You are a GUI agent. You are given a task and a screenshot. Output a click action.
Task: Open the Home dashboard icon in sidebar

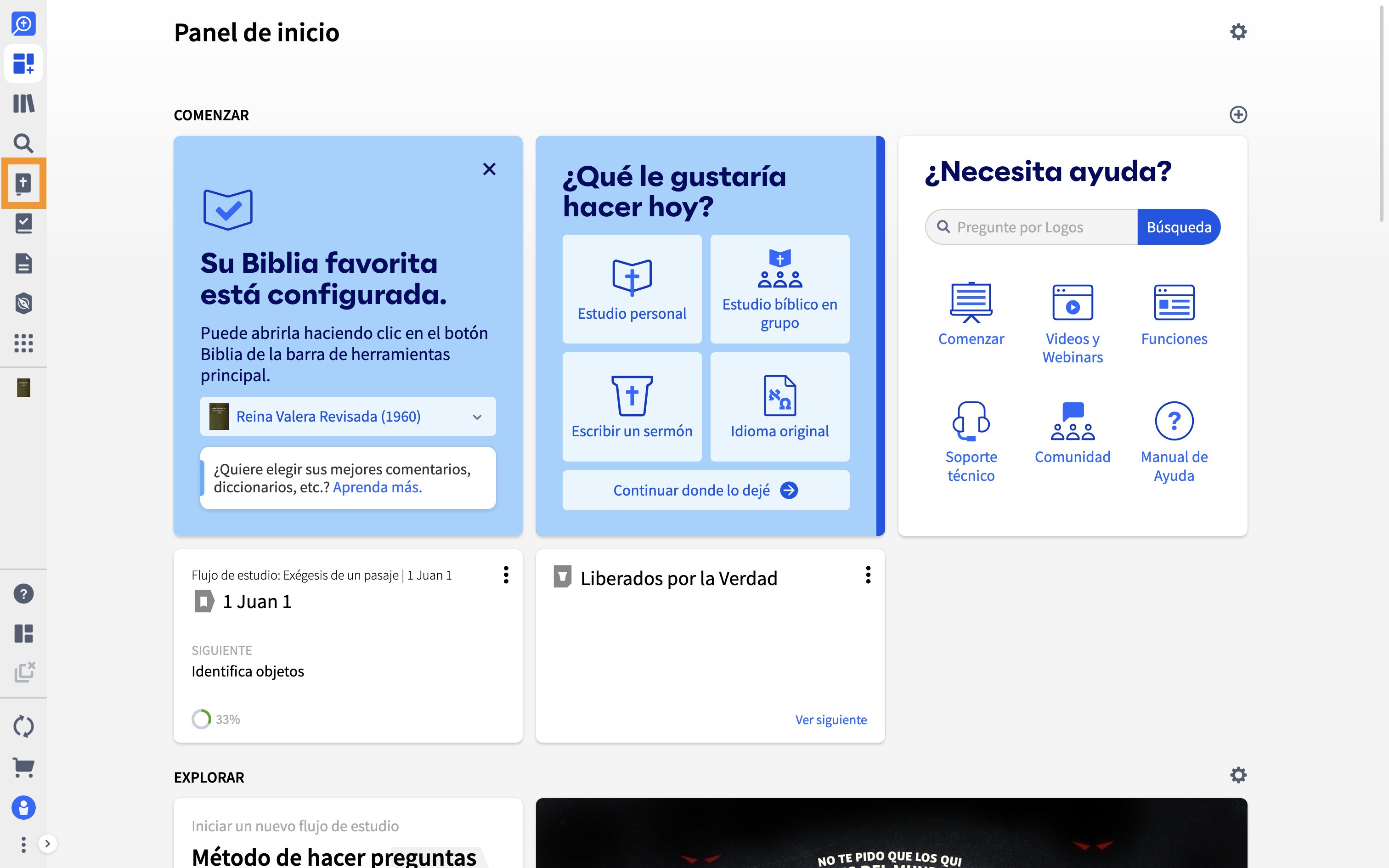(23, 63)
